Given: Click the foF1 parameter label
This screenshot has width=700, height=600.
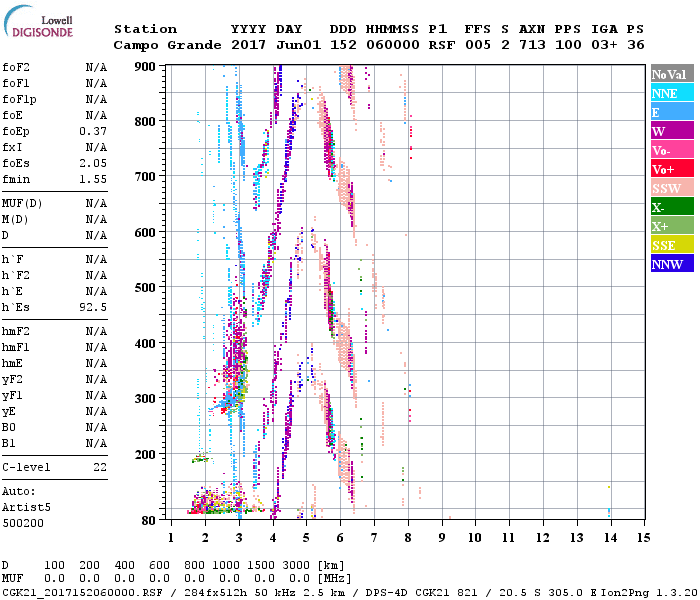Looking at the screenshot, I should (16, 83).
